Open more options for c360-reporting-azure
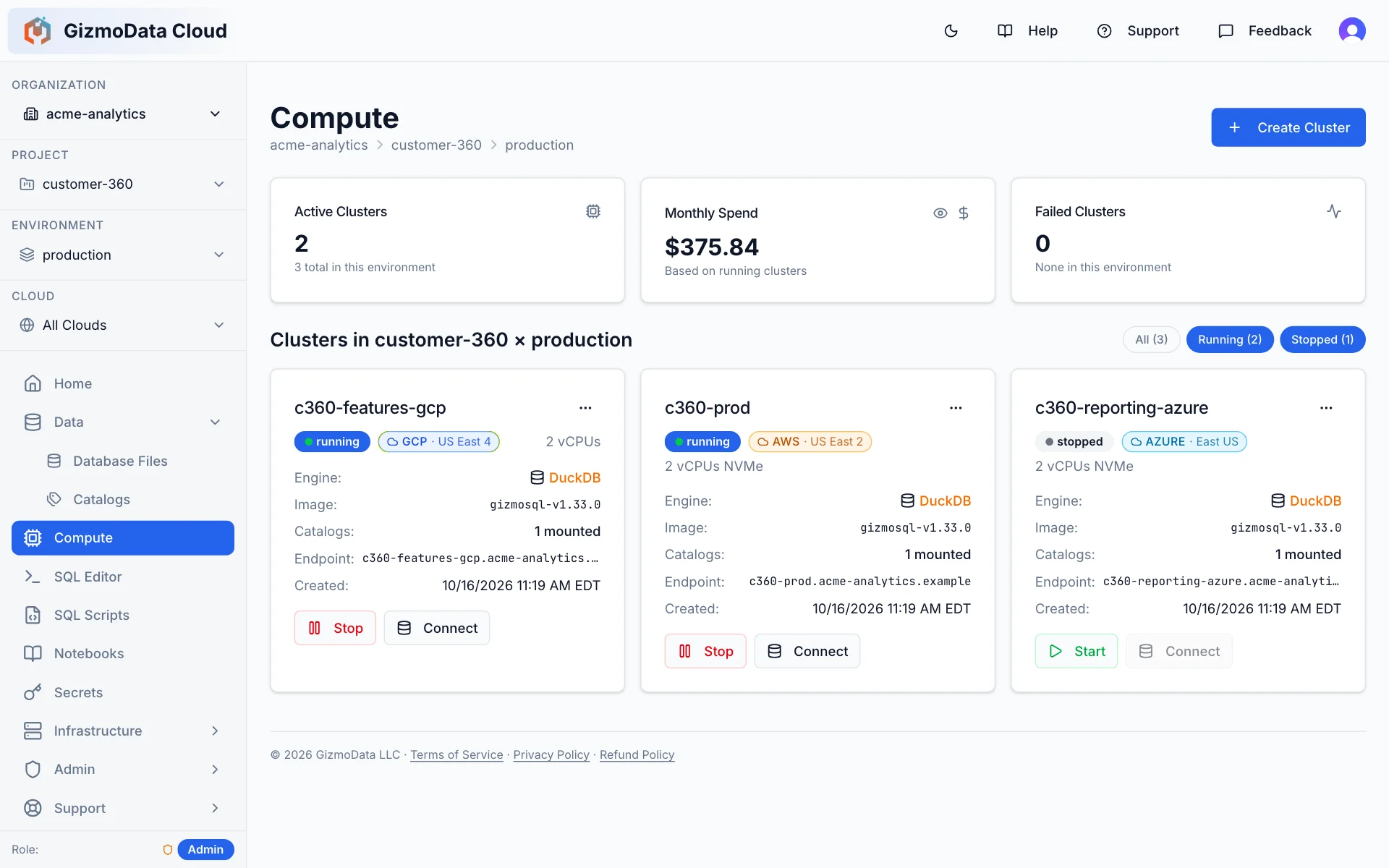This screenshot has height=868, width=1389. coord(1325,408)
